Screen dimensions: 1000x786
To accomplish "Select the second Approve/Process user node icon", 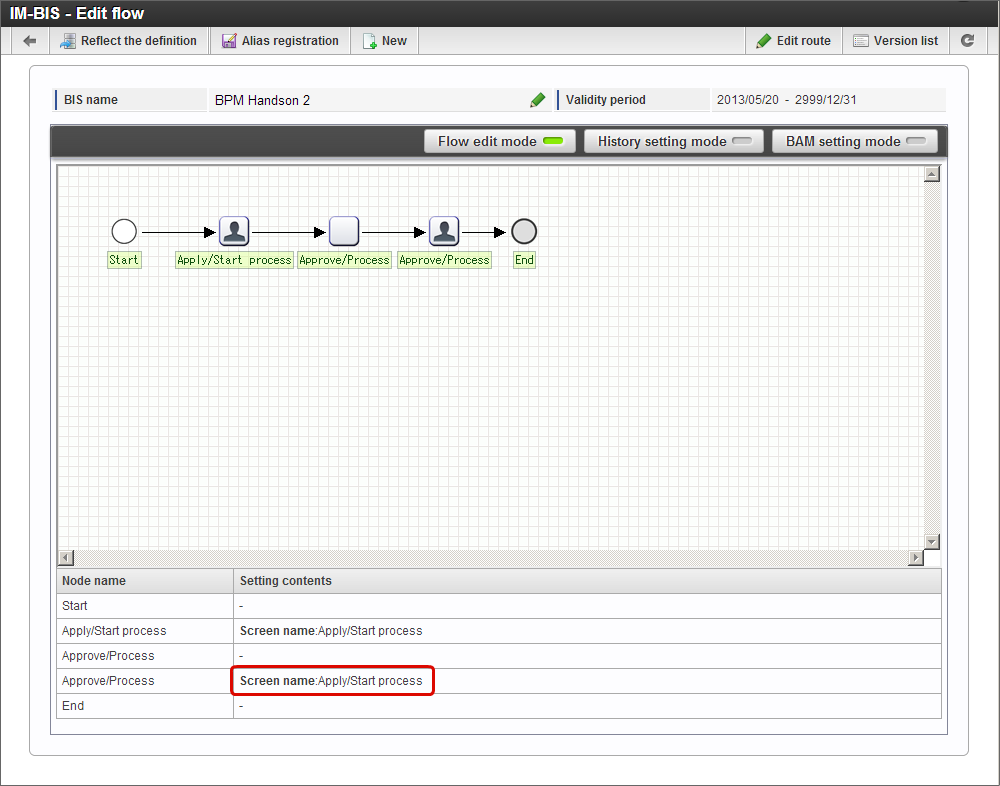I will pos(444,232).
